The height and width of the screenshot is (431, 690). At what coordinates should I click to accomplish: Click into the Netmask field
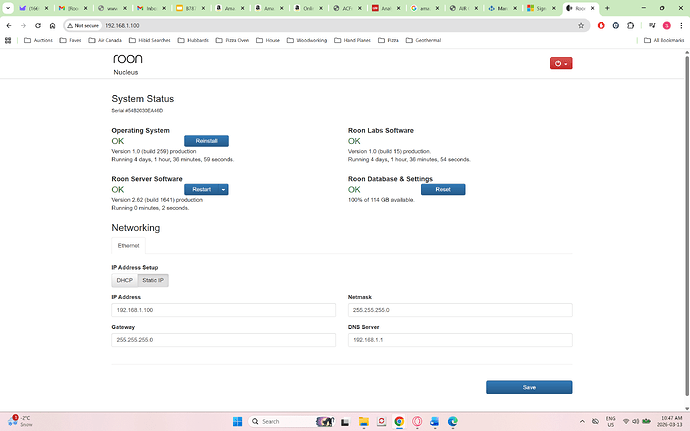tap(460, 310)
